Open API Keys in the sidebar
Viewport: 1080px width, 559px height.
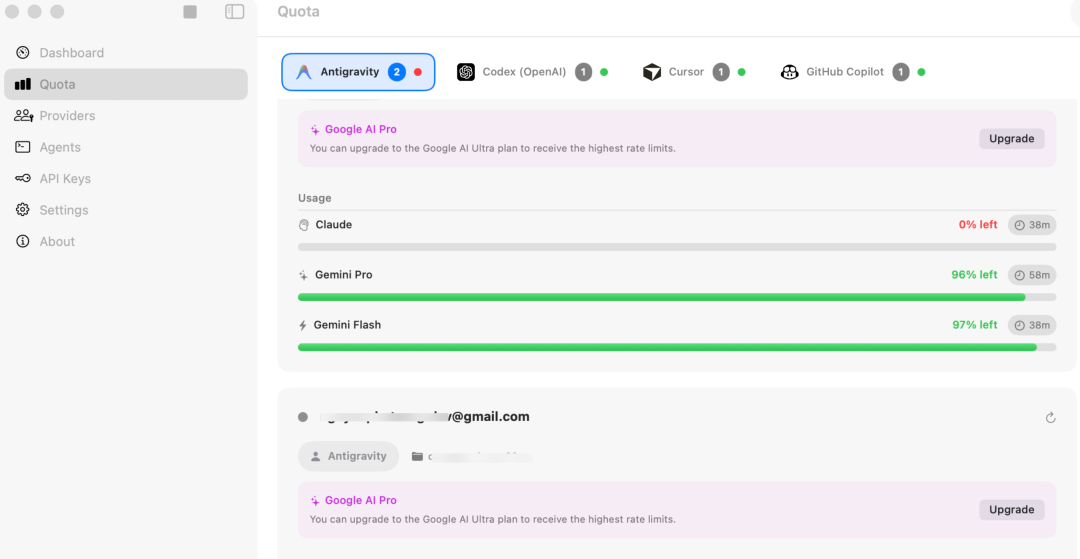click(x=125, y=178)
